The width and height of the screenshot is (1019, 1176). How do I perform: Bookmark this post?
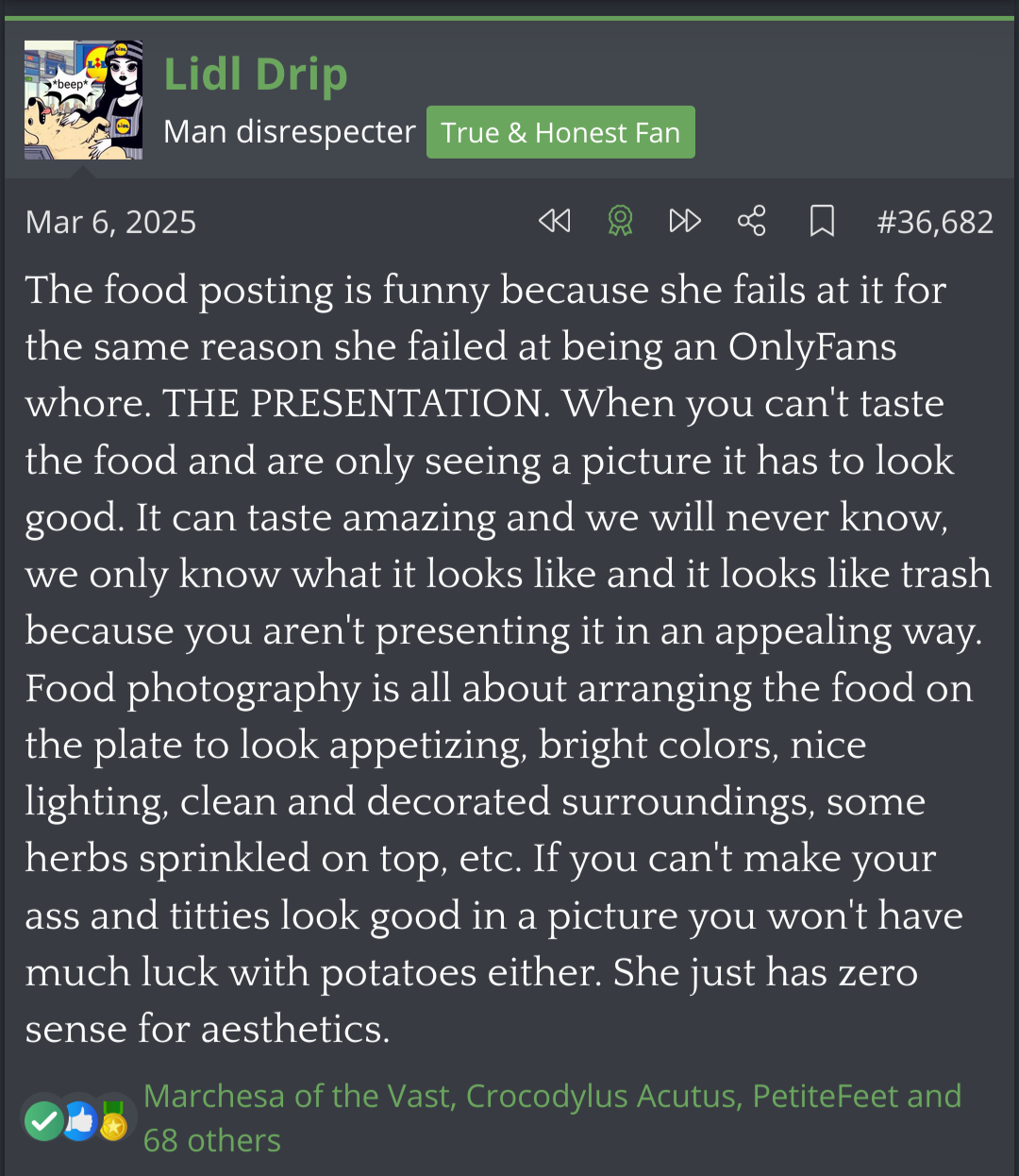[822, 222]
